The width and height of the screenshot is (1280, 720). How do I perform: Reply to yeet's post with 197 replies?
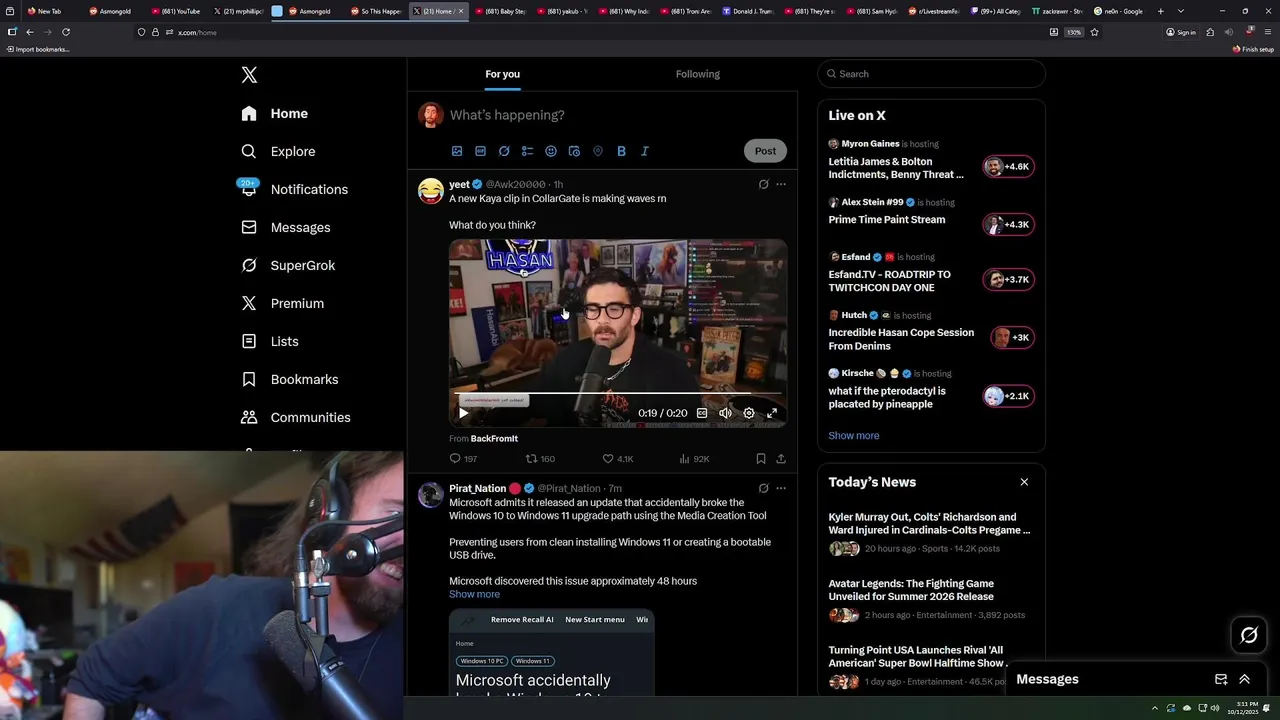tap(463, 459)
